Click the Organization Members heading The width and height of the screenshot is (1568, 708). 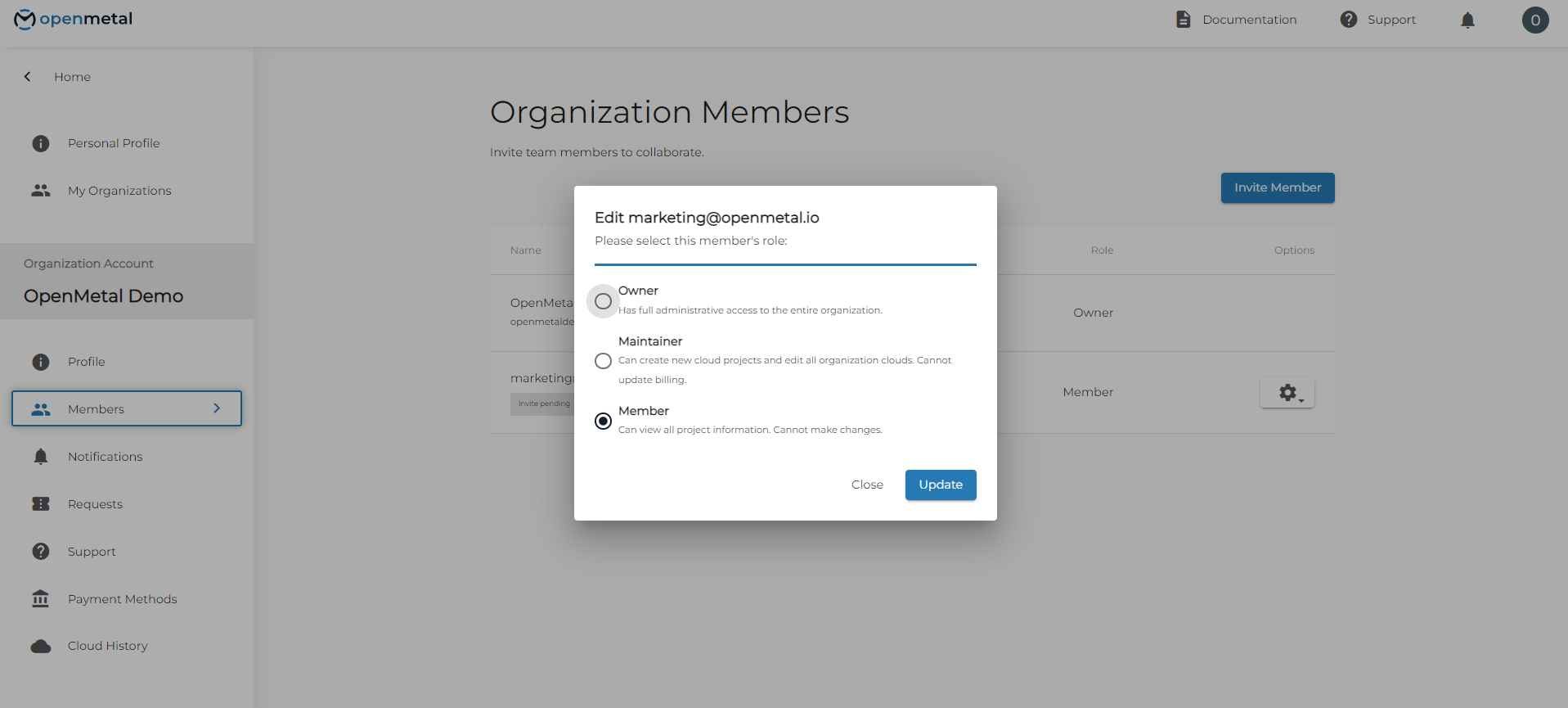tap(669, 112)
